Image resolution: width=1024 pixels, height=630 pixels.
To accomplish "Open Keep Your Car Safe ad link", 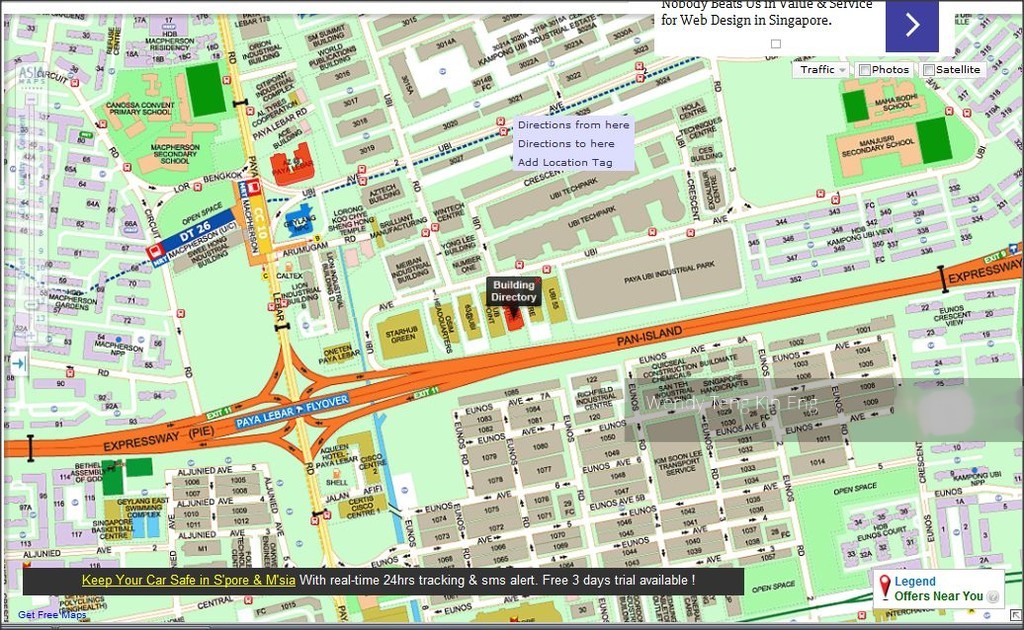I will point(188,580).
